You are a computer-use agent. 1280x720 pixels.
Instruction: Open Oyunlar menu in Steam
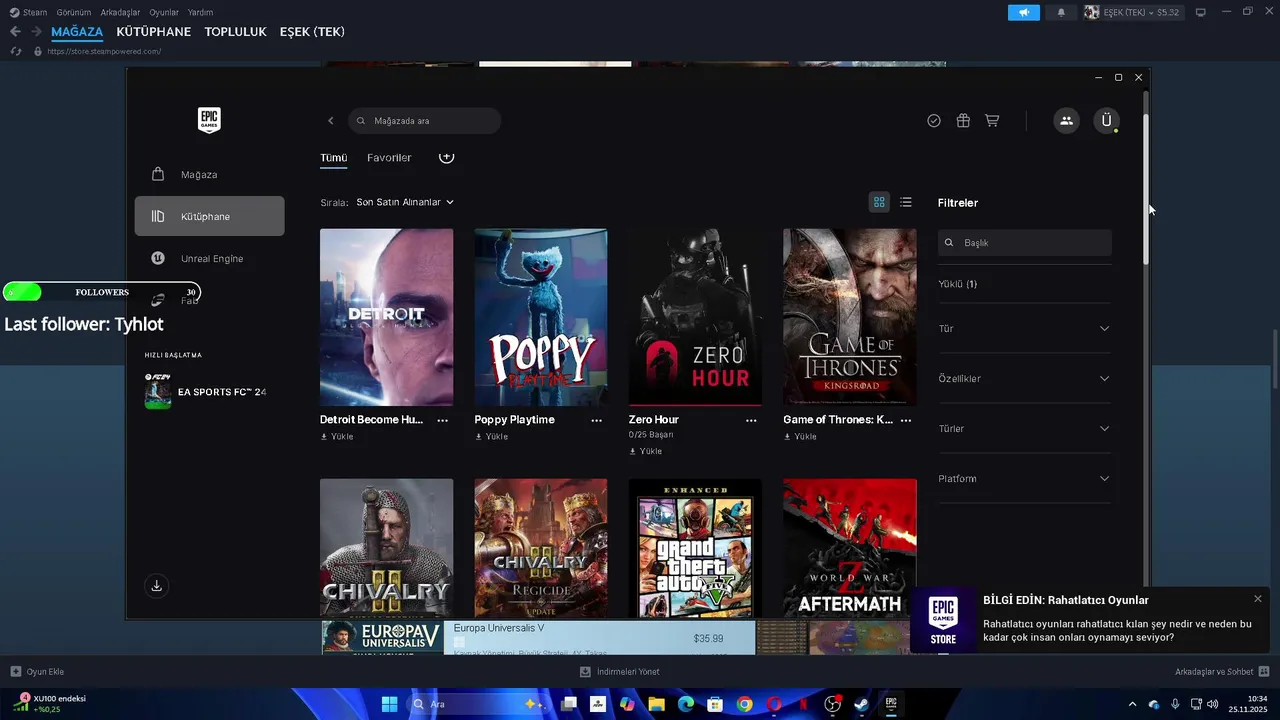pyautogui.click(x=164, y=12)
